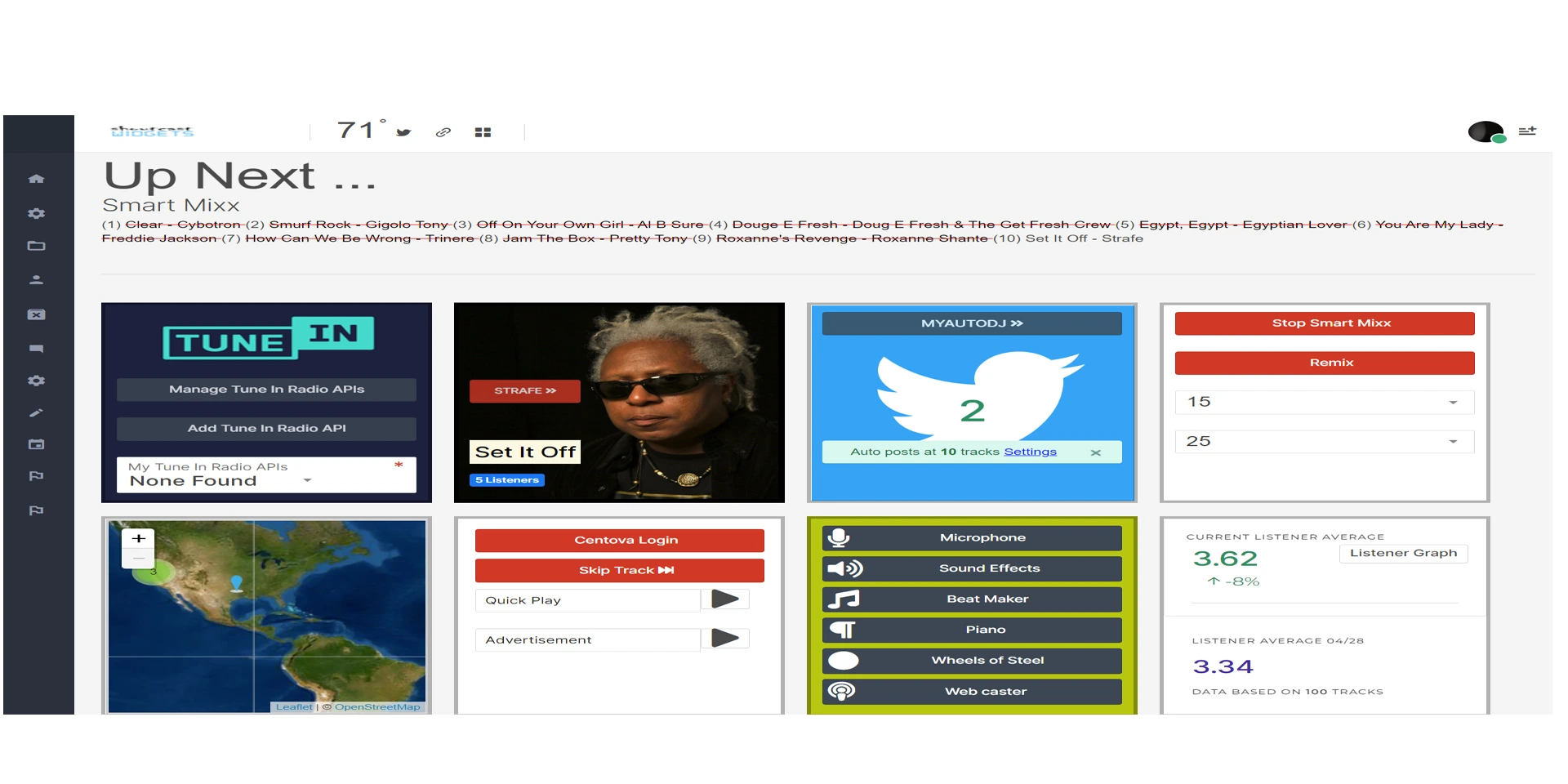The width and height of the screenshot is (1568, 784).
Task: Open the Microphone widget button
Action: tap(972, 537)
